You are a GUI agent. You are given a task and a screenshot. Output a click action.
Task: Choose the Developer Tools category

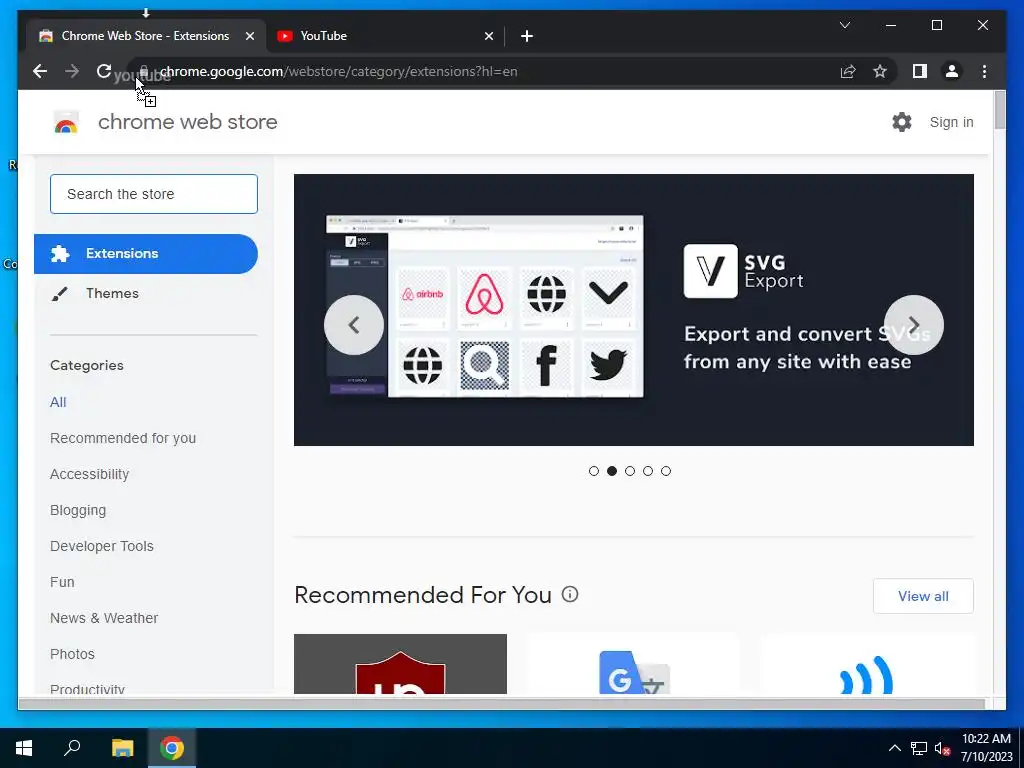coord(102,546)
